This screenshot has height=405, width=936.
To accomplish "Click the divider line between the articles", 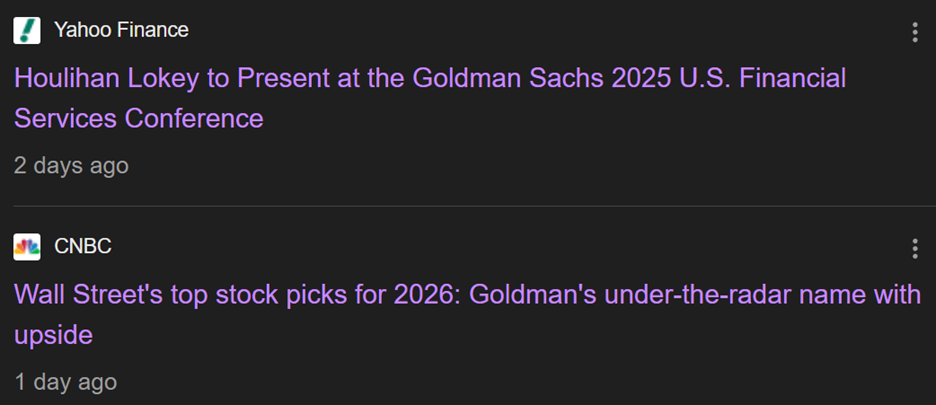I will point(468,207).
